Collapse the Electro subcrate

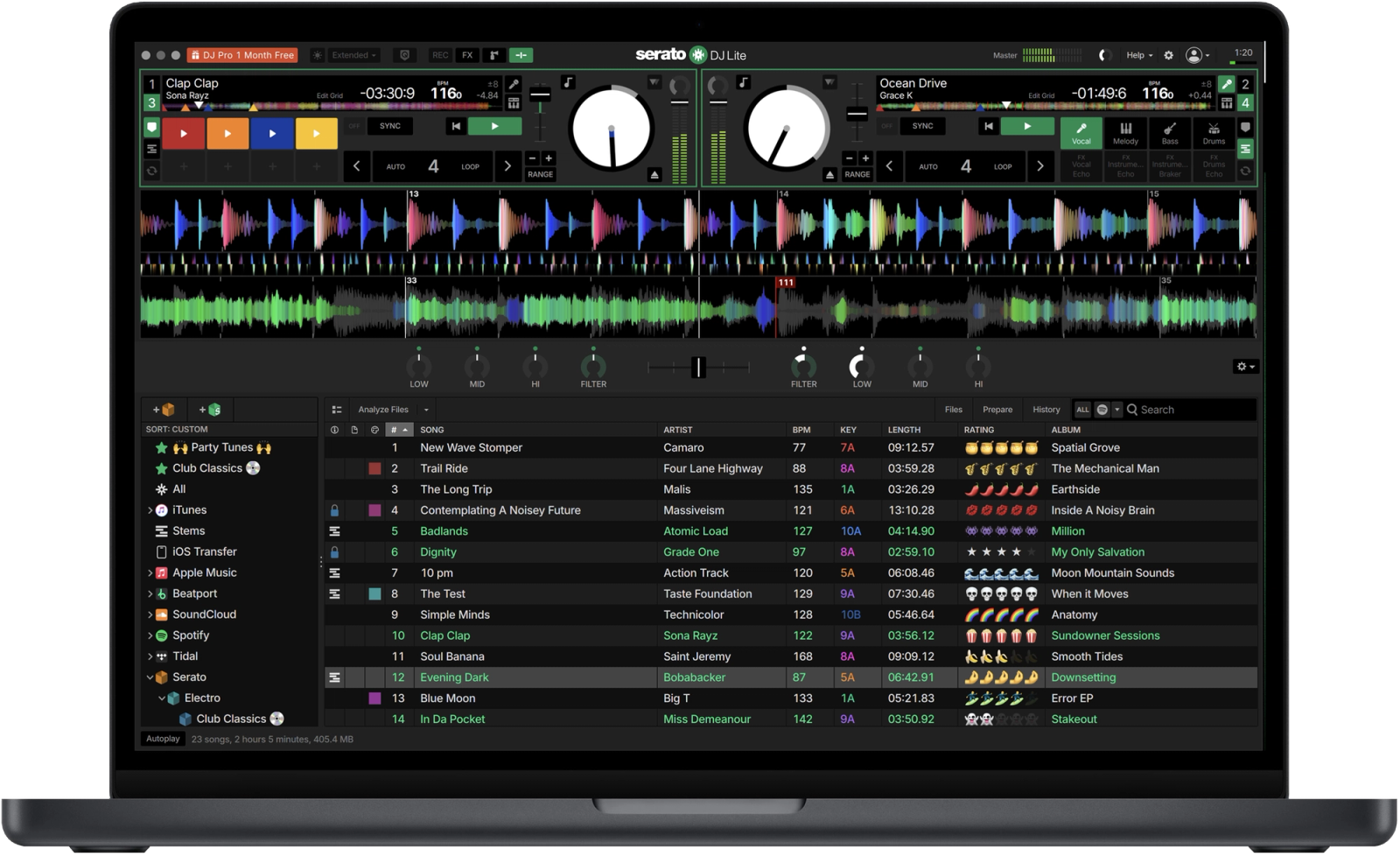[161, 698]
